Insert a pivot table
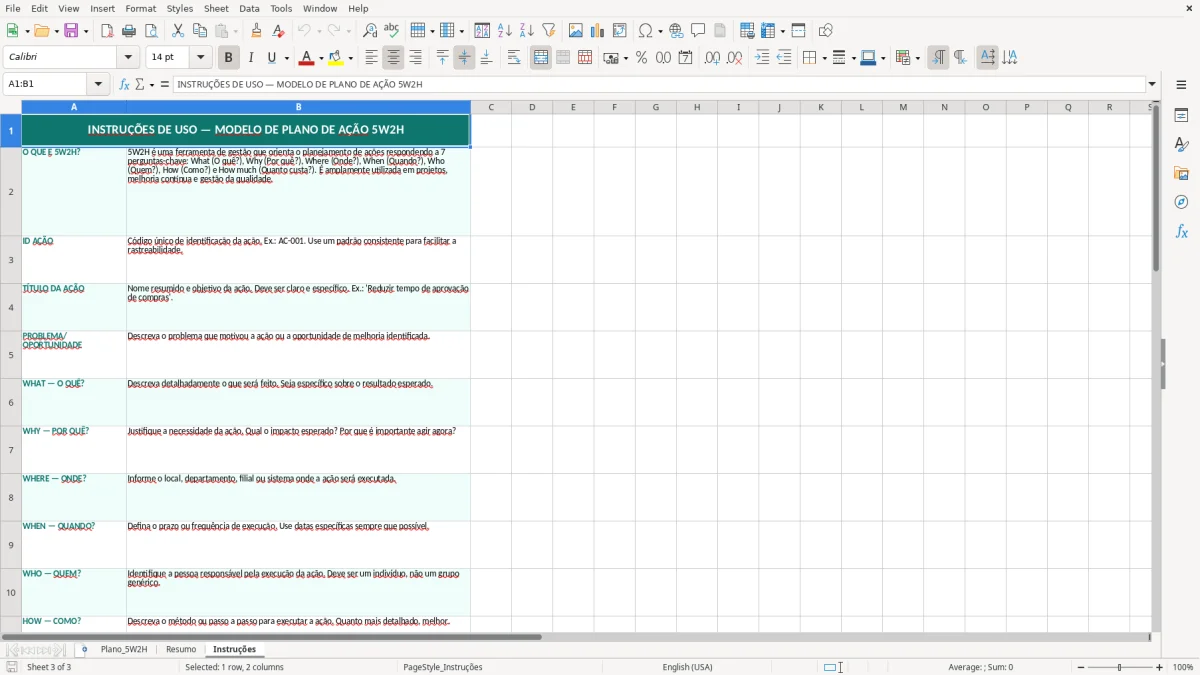 620,31
